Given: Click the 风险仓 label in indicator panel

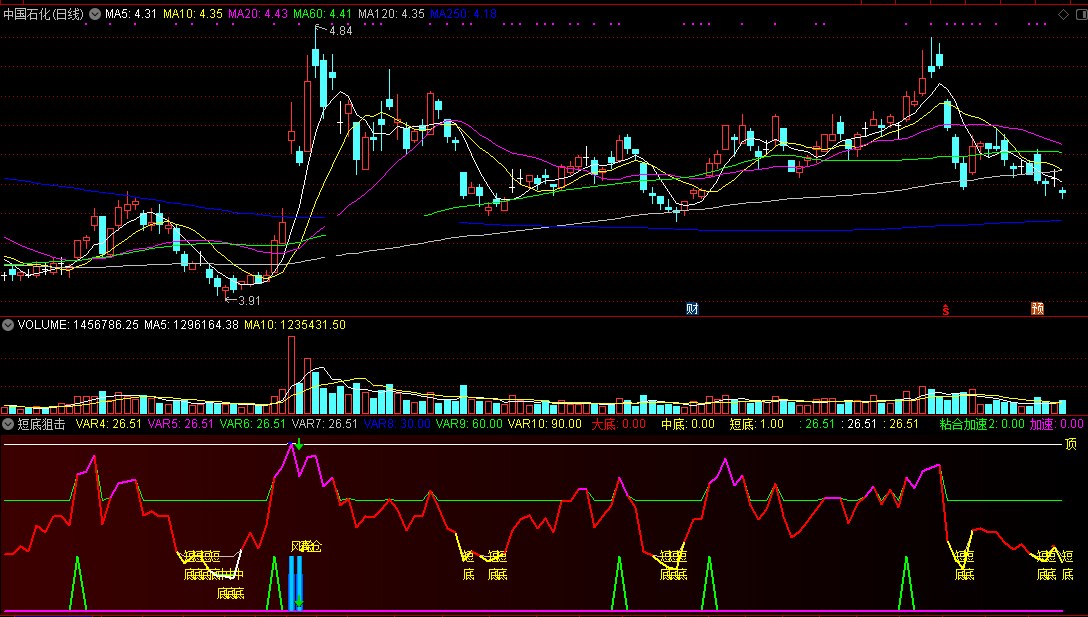Looking at the screenshot, I should pos(306,547).
